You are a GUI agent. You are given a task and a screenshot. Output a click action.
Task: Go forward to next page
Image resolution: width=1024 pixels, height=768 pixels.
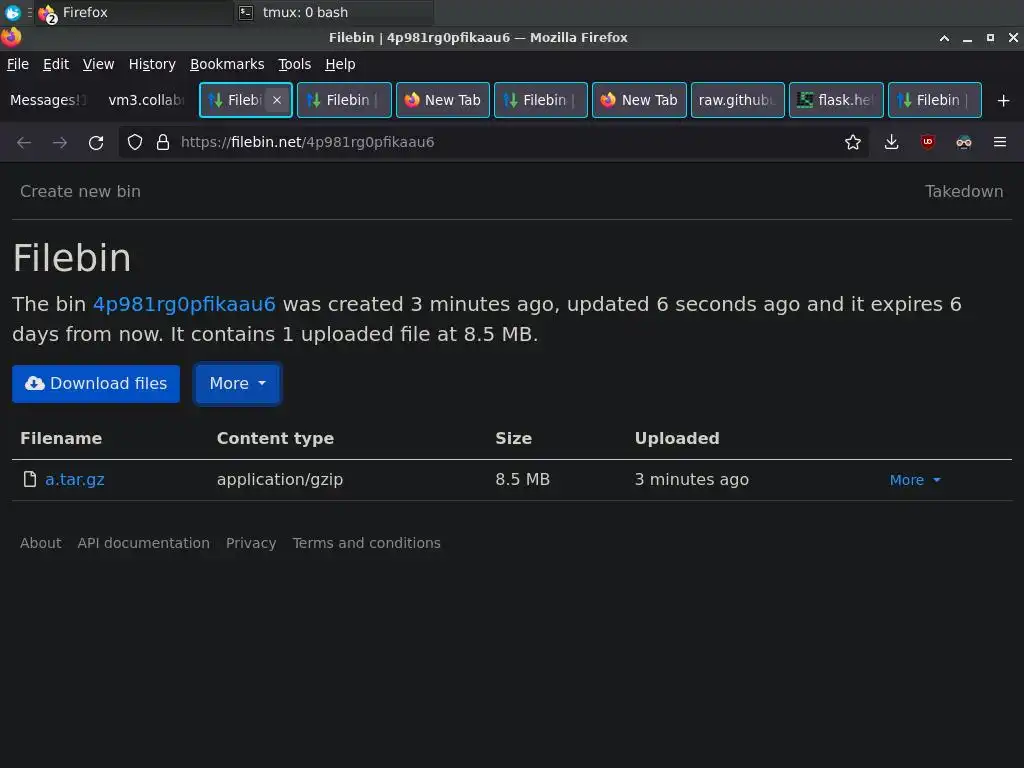pyautogui.click(x=60, y=142)
